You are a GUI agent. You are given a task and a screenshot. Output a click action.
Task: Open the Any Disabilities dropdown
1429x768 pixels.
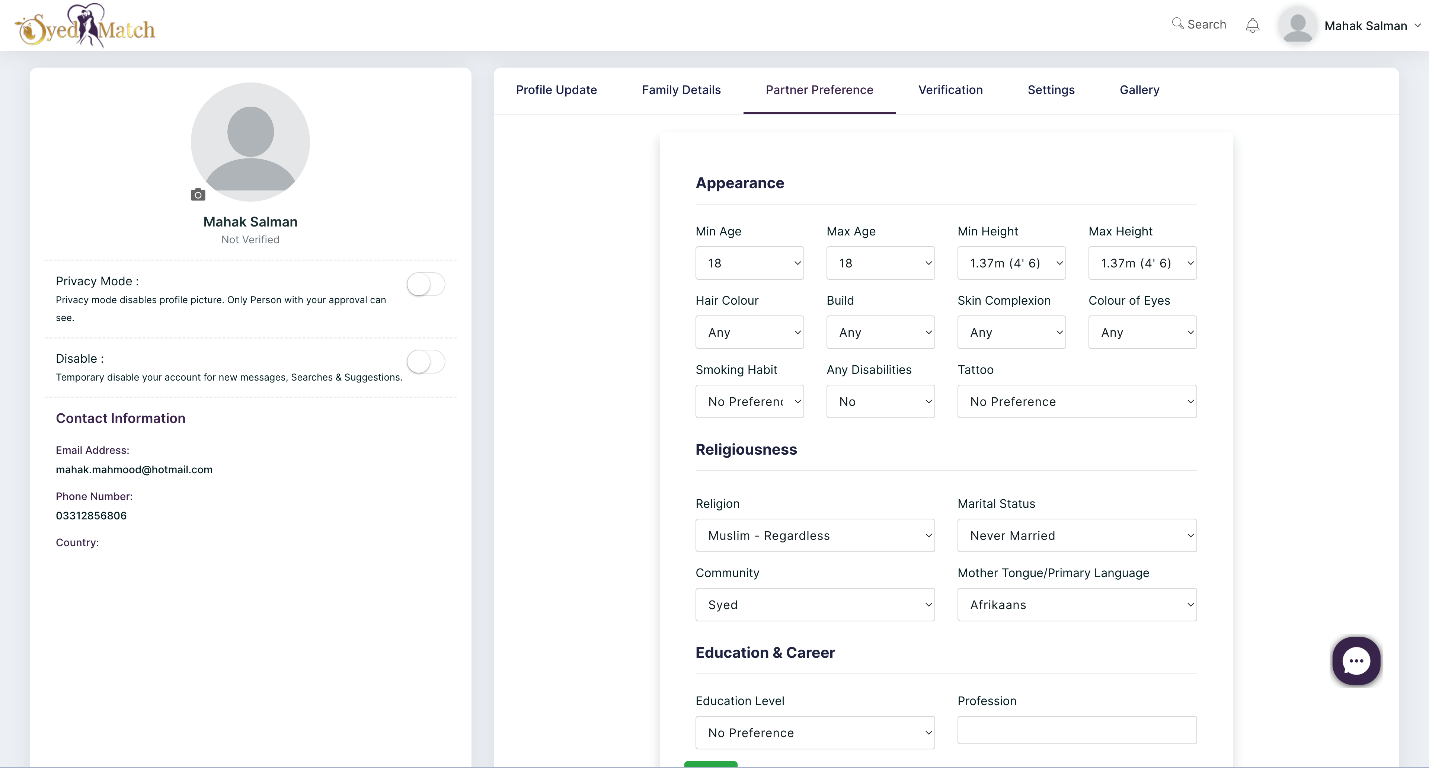[881, 401]
